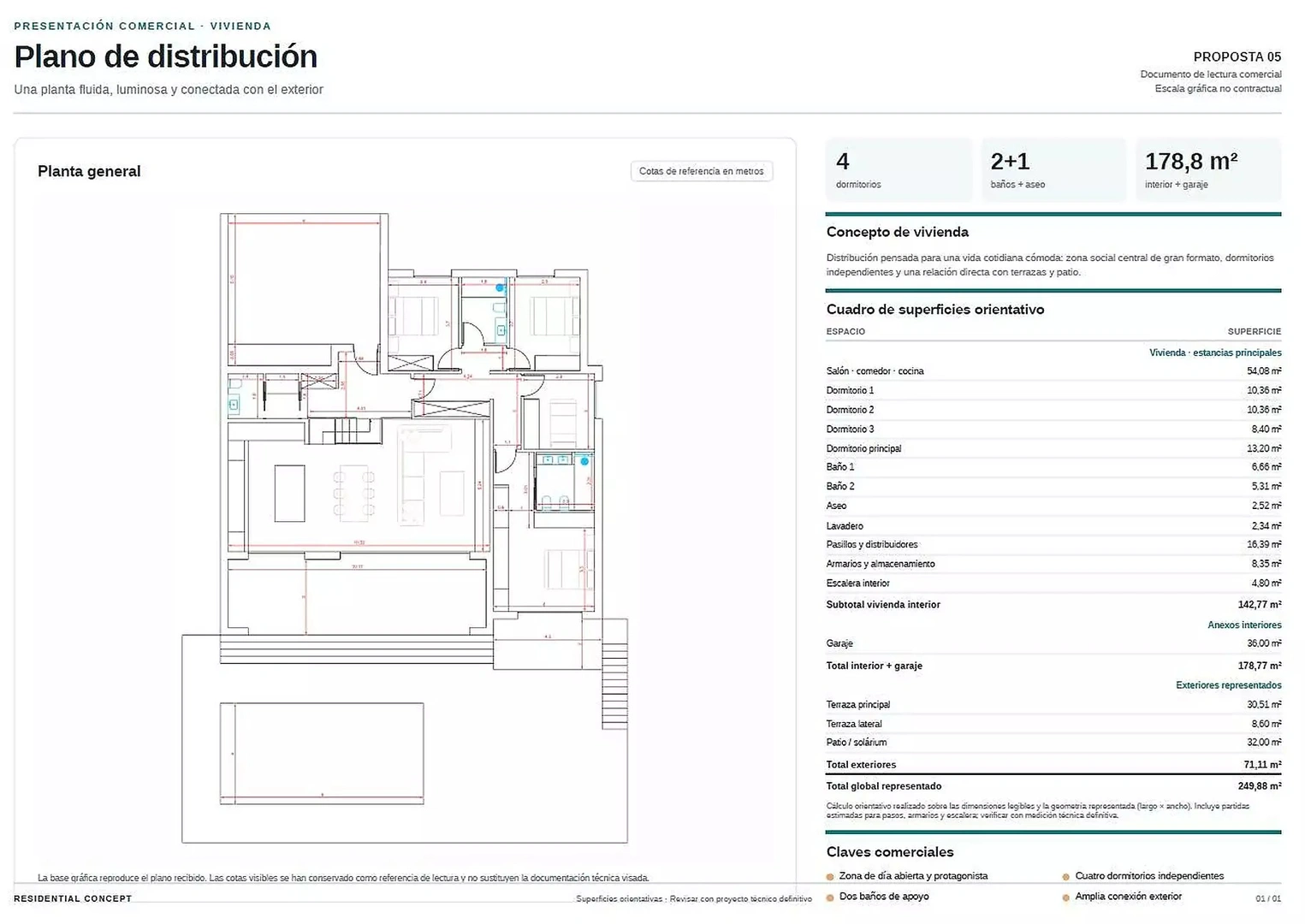Screen dimensions: 1305x924
Task: Select the "Terraza principal" row label
Action: [858, 705]
